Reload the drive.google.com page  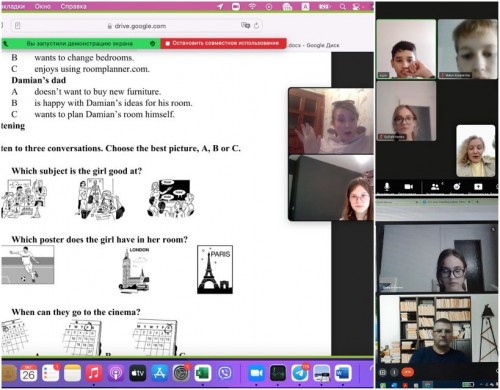(256, 26)
